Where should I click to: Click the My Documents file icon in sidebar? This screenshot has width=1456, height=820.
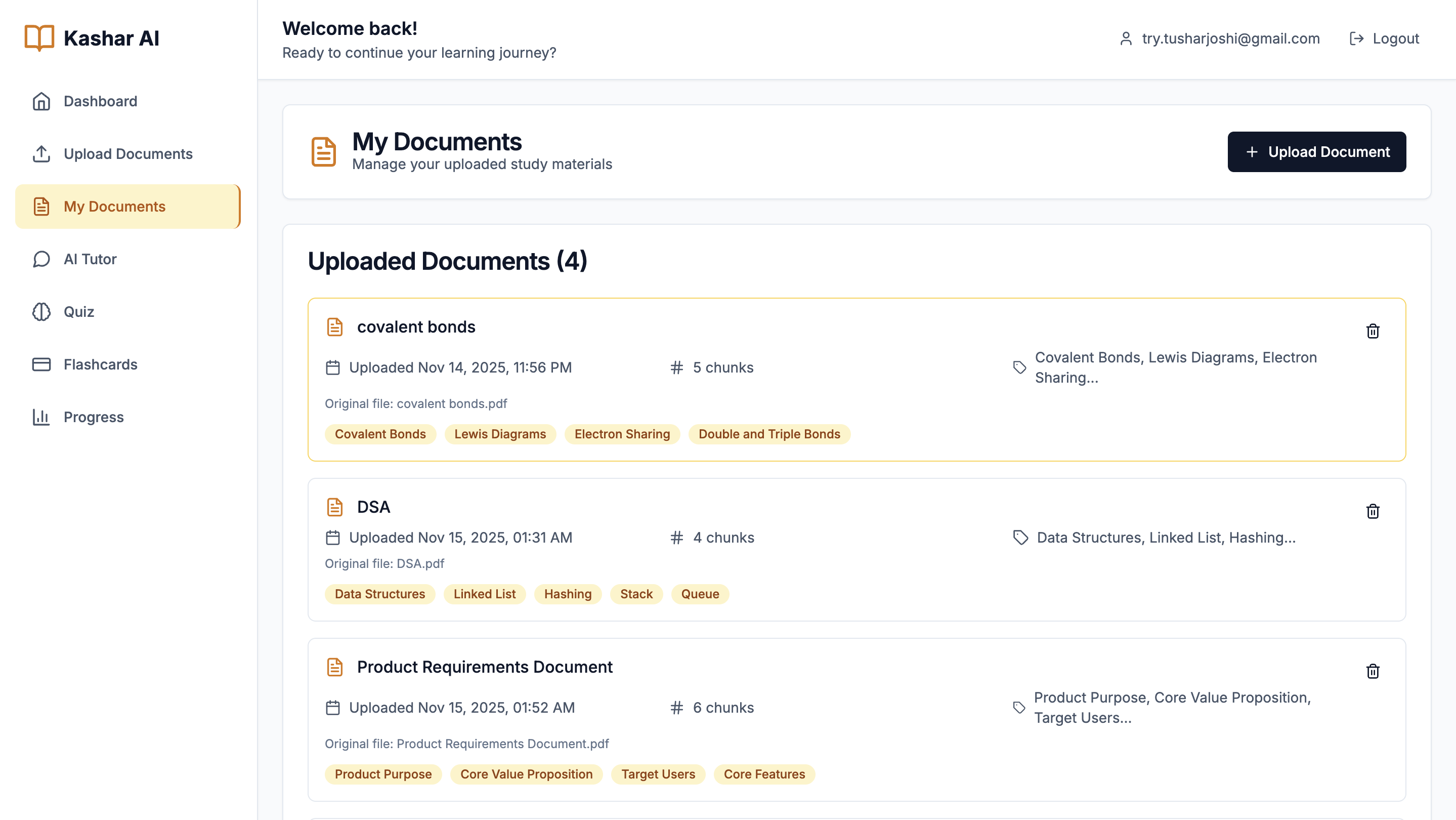41,207
